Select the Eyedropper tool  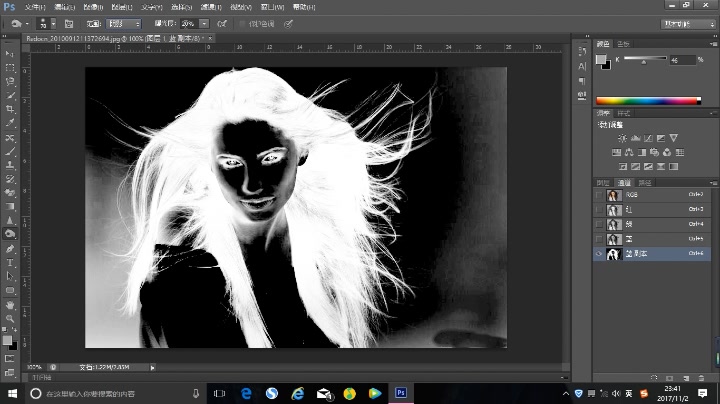pos(10,123)
